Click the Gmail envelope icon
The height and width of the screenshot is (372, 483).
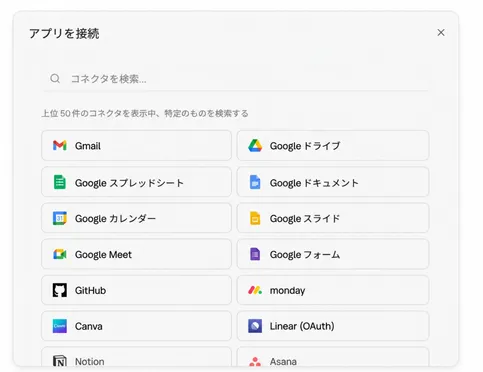pyautogui.click(x=60, y=146)
